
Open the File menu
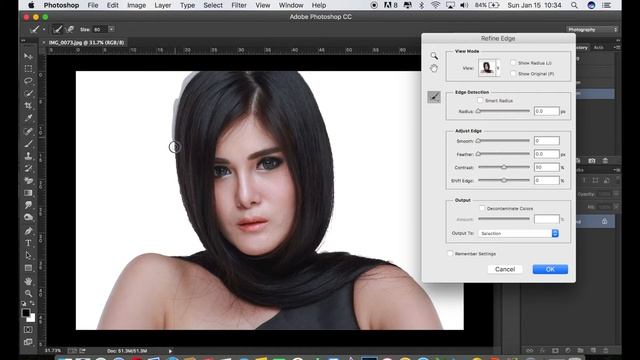coord(93,5)
